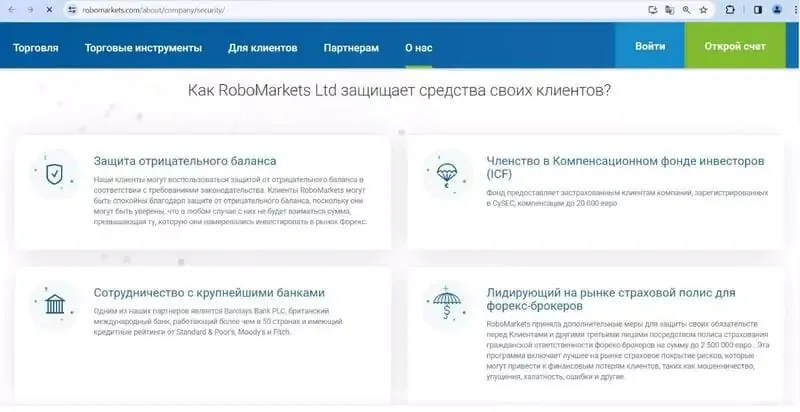Click the text mentioning Barclays Bank PLC
This screenshot has height=412, width=800.
[x=218, y=321]
